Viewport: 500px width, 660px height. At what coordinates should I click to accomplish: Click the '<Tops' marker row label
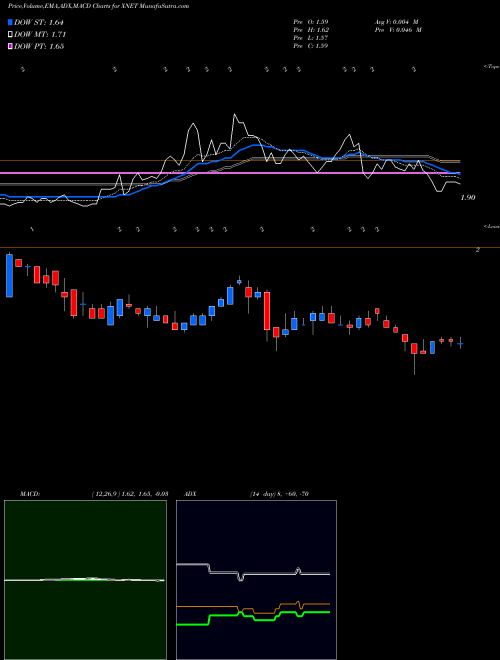tap(492, 67)
